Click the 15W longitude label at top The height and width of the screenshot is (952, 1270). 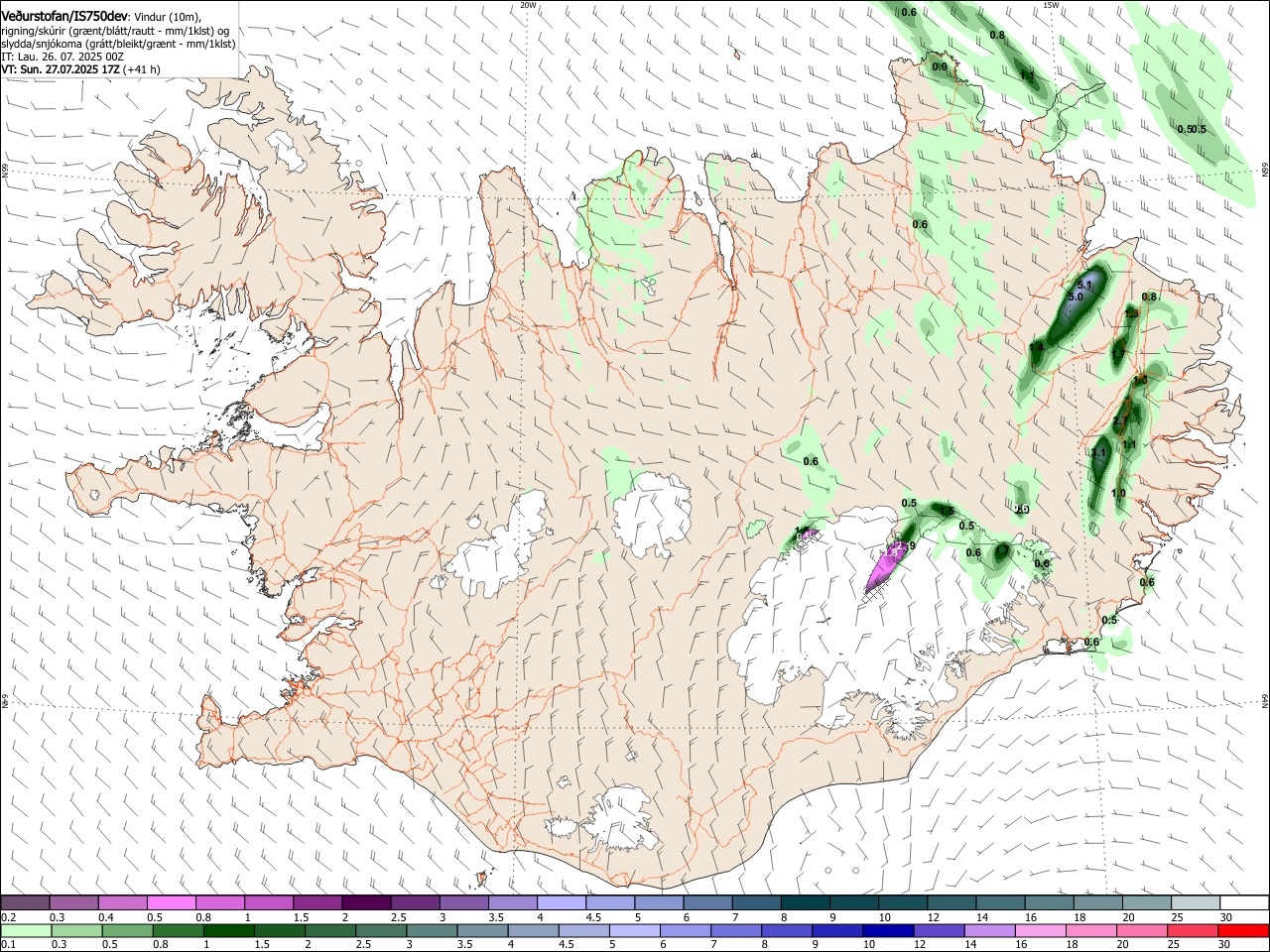[x=1051, y=5]
